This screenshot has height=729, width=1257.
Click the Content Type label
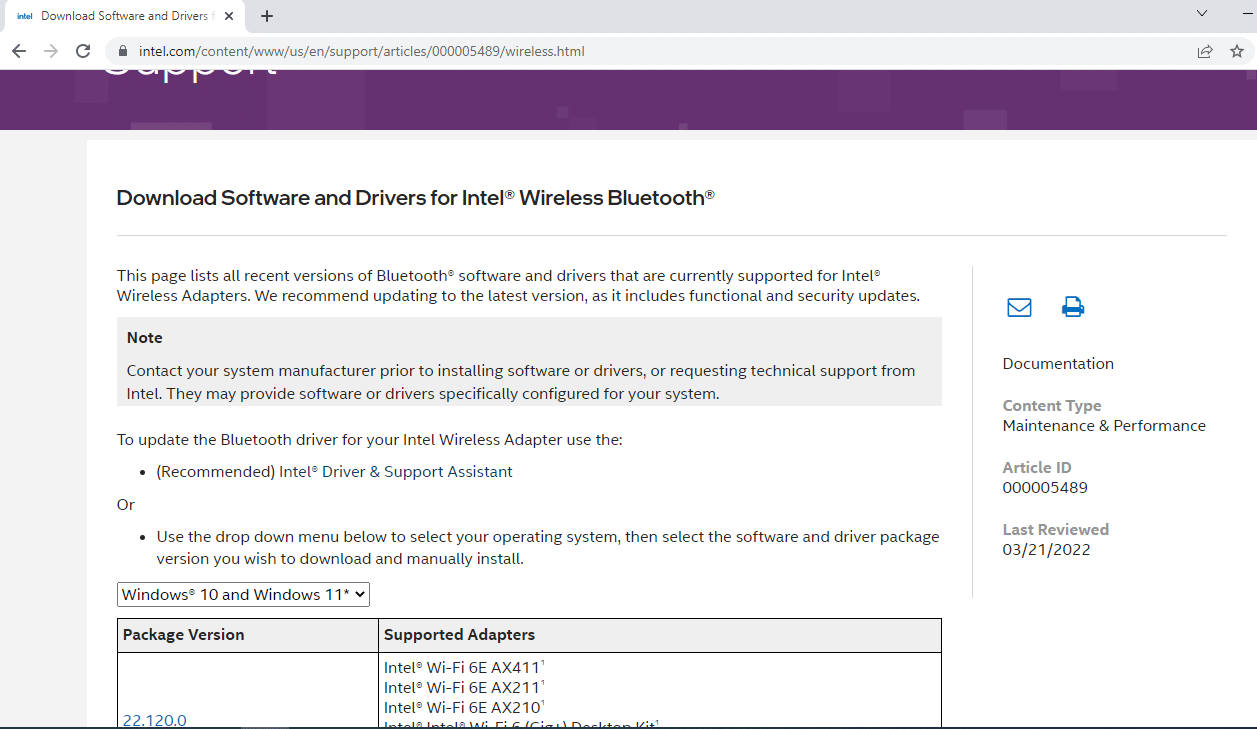[1052, 406]
